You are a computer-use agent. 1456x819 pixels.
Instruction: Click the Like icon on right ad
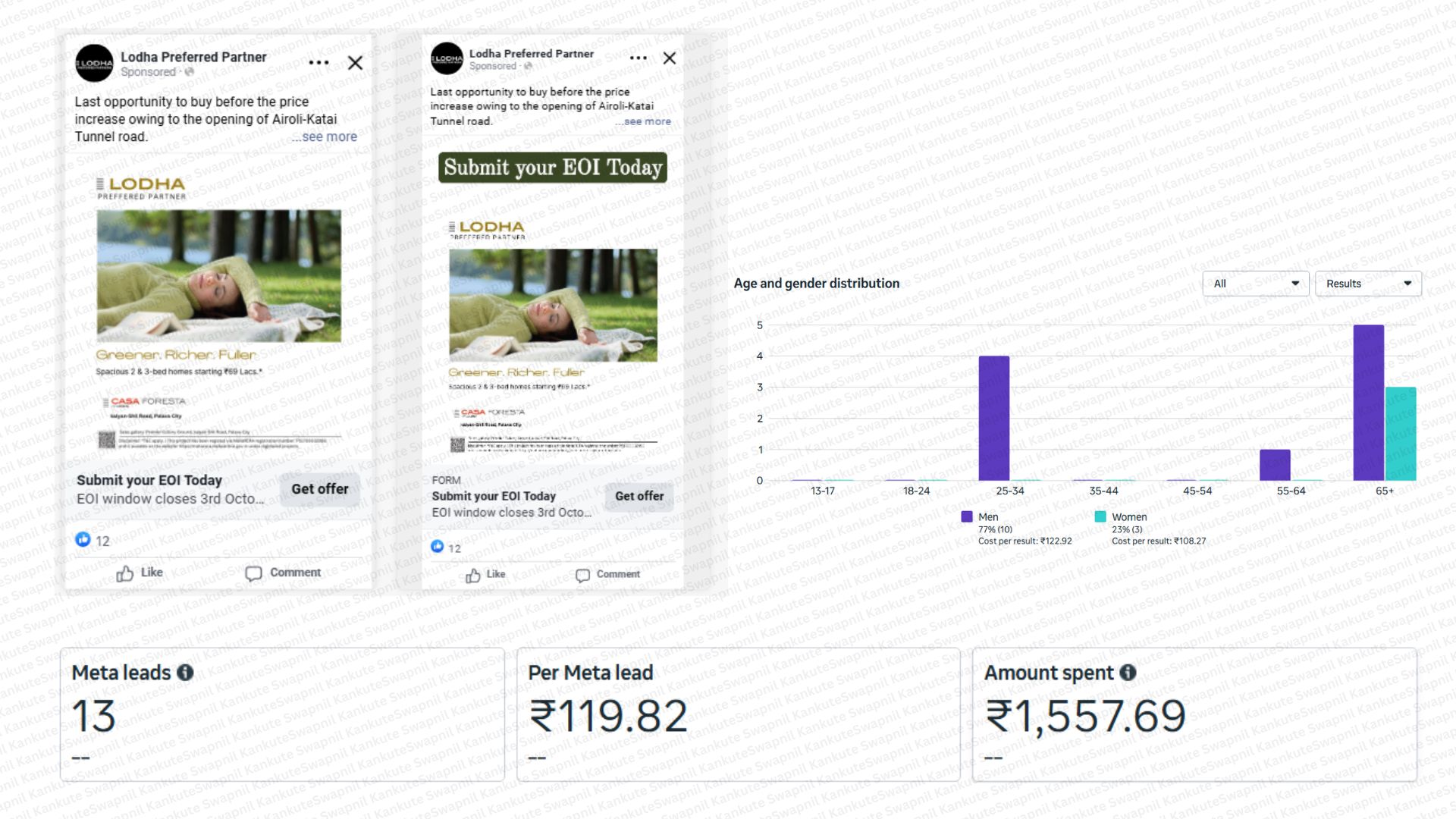click(x=473, y=576)
